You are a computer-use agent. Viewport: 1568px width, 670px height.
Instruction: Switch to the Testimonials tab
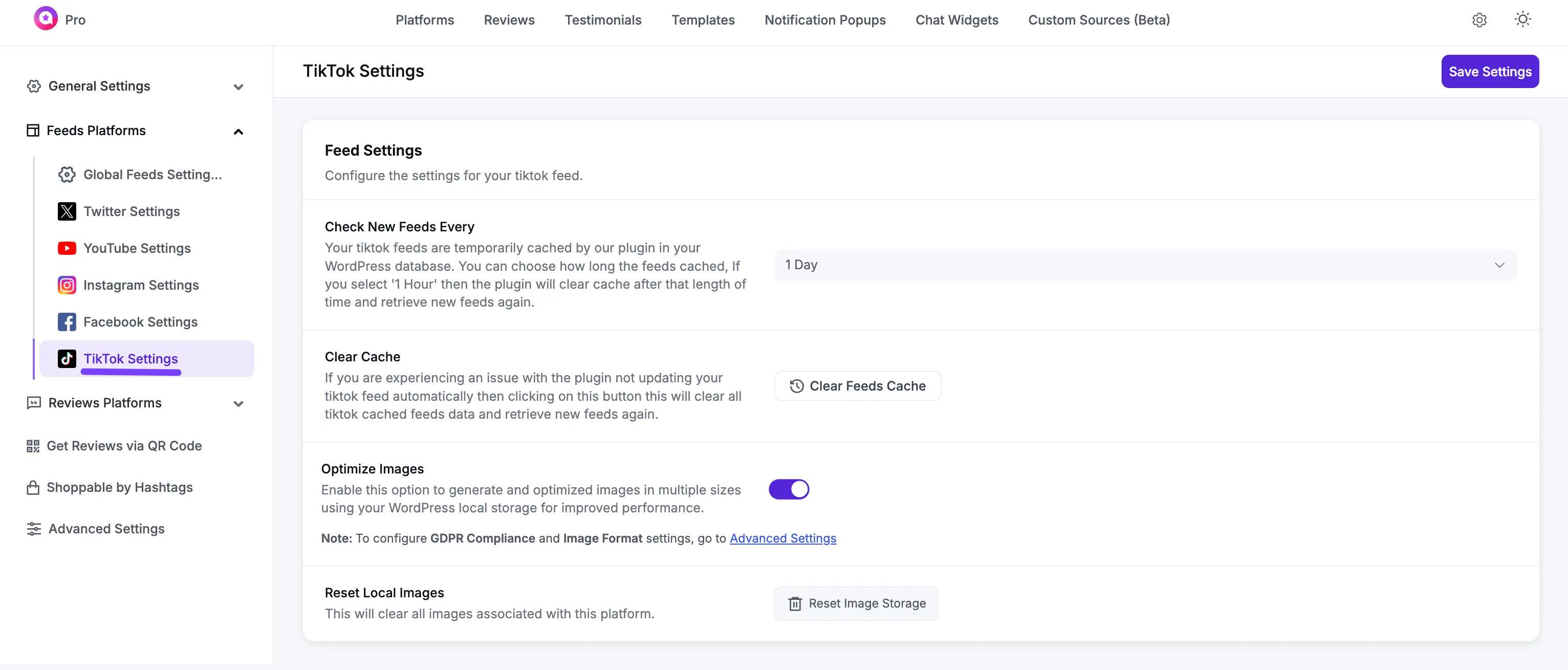tap(603, 20)
